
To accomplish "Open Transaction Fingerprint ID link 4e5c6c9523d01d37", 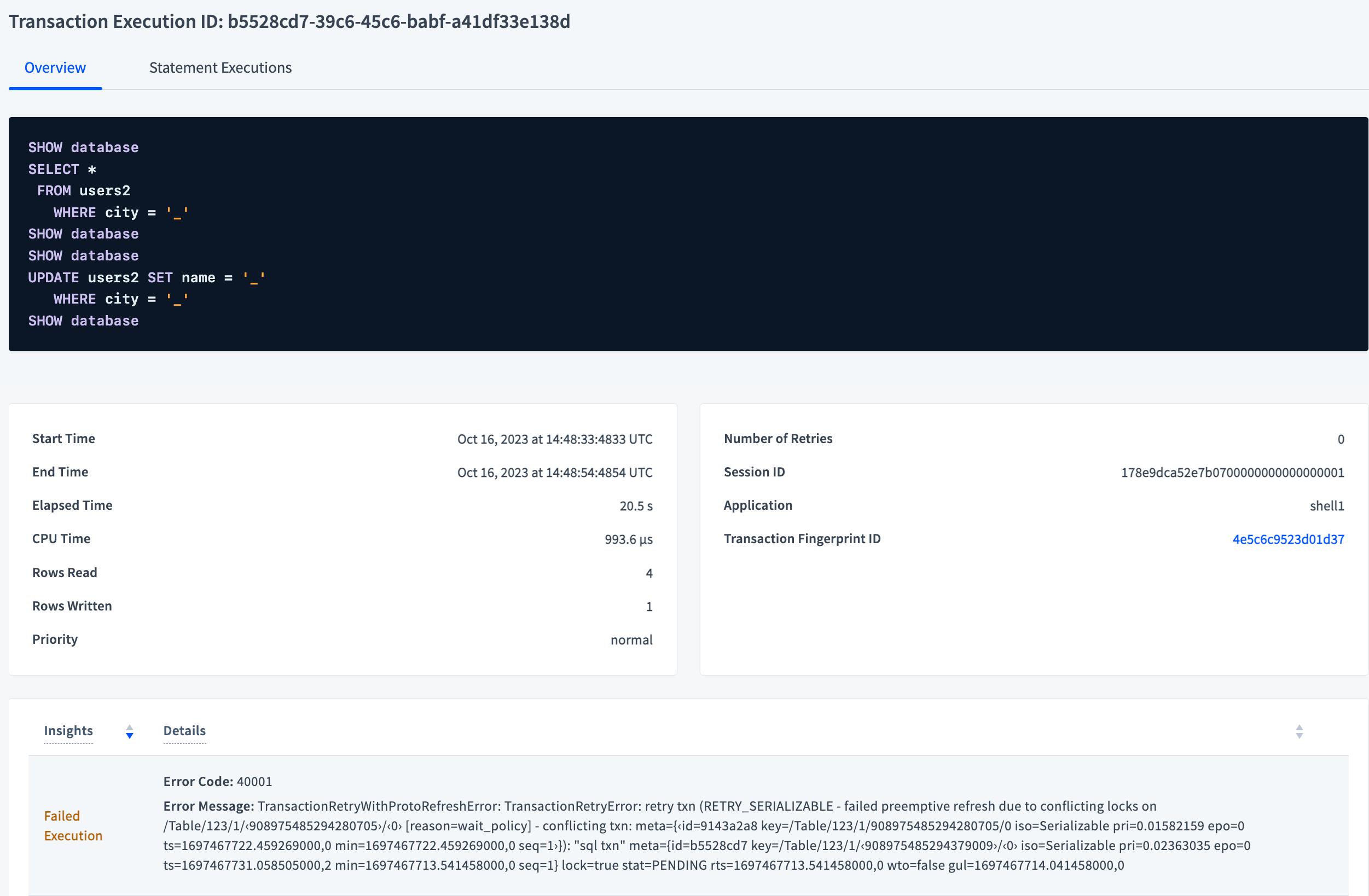I will [x=1288, y=539].
